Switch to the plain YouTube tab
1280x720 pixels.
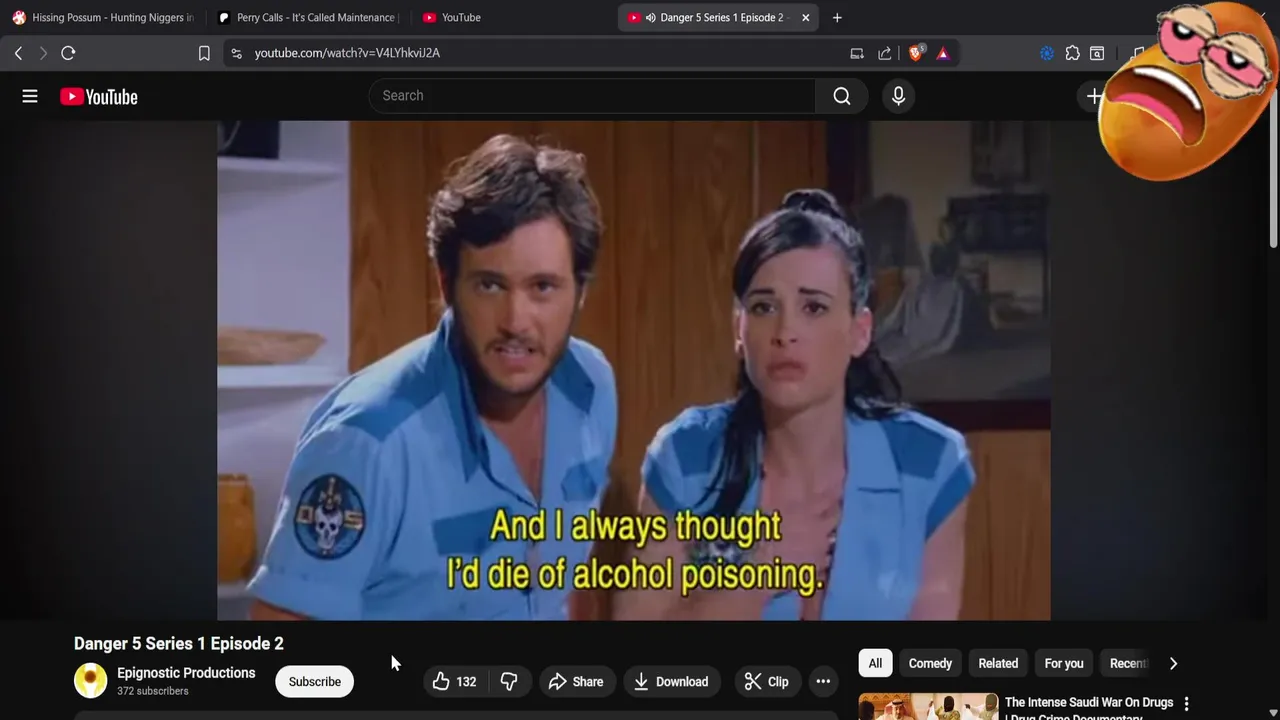[x=510, y=17]
